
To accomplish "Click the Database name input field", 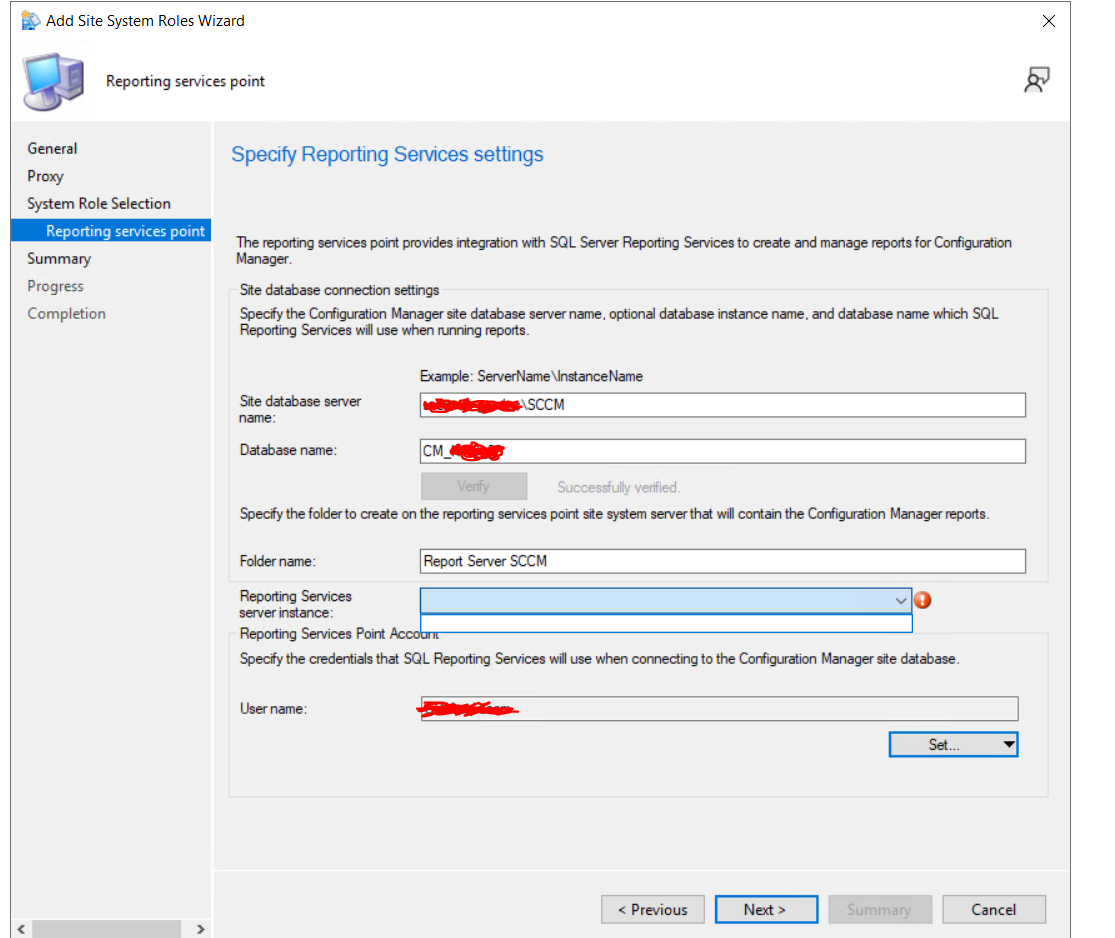I will pos(722,451).
